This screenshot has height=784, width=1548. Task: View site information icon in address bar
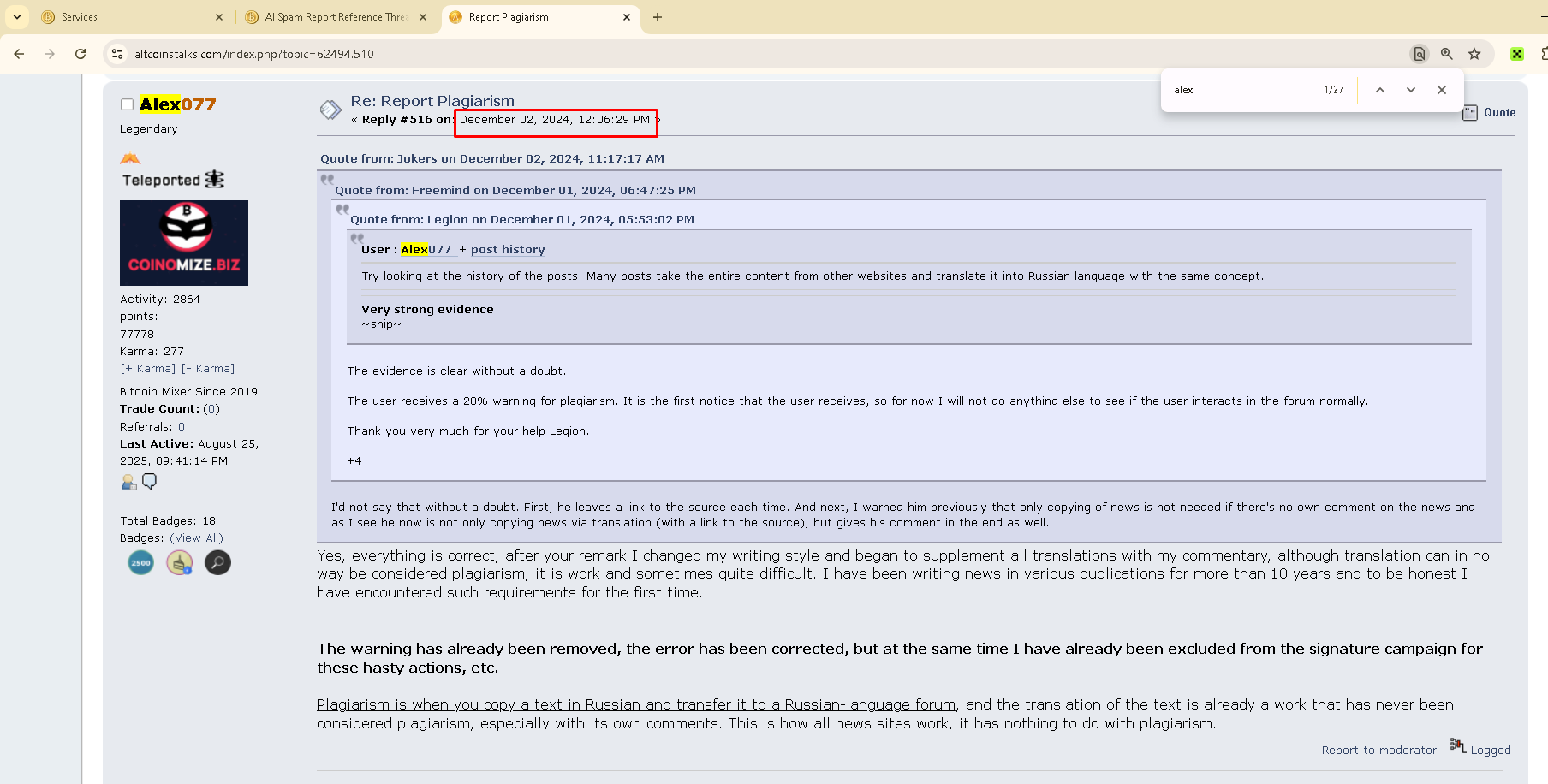click(x=117, y=54)
